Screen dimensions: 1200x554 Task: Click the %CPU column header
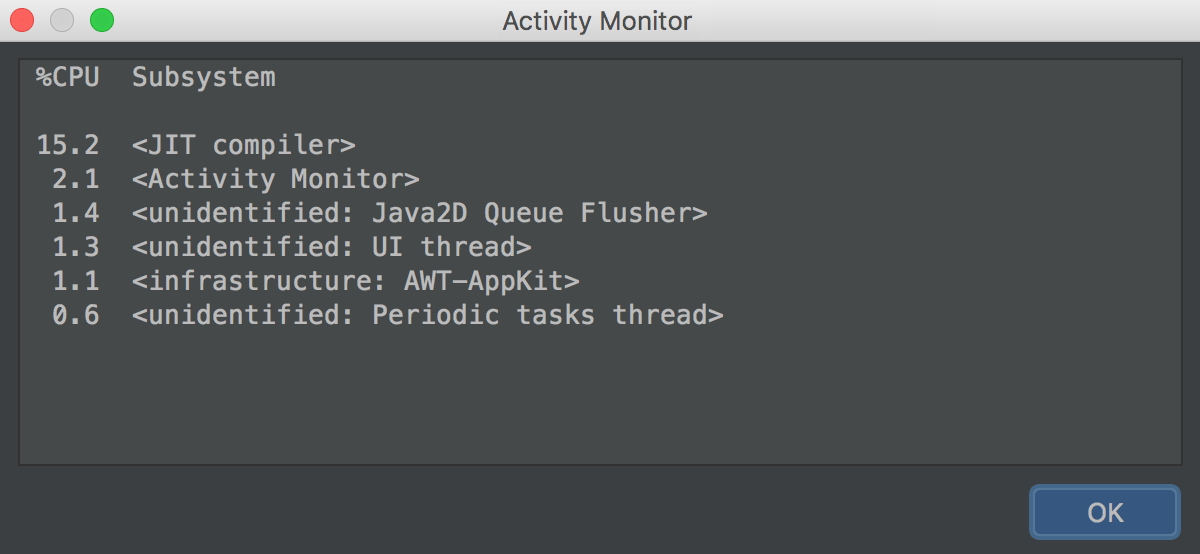point(68,77)
